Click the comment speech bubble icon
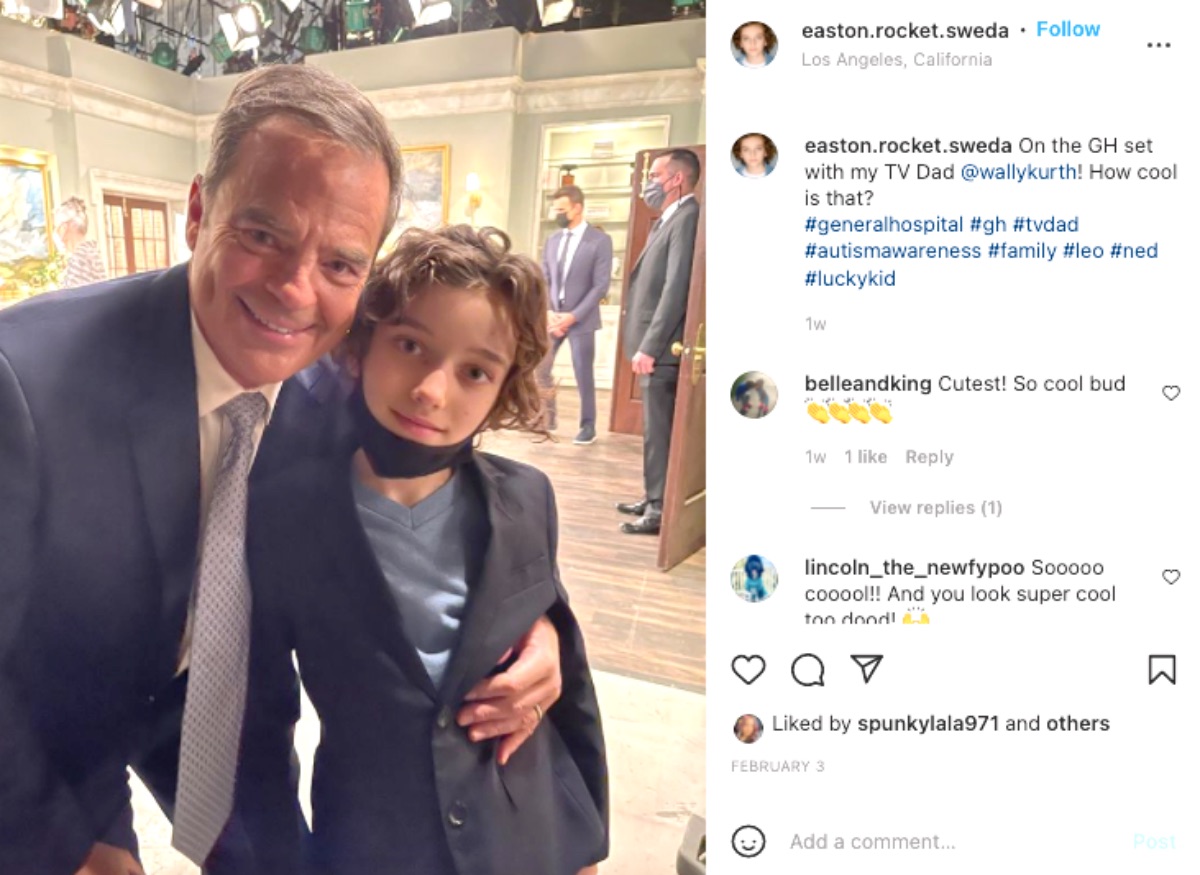1200x875 pixels. 807,669
